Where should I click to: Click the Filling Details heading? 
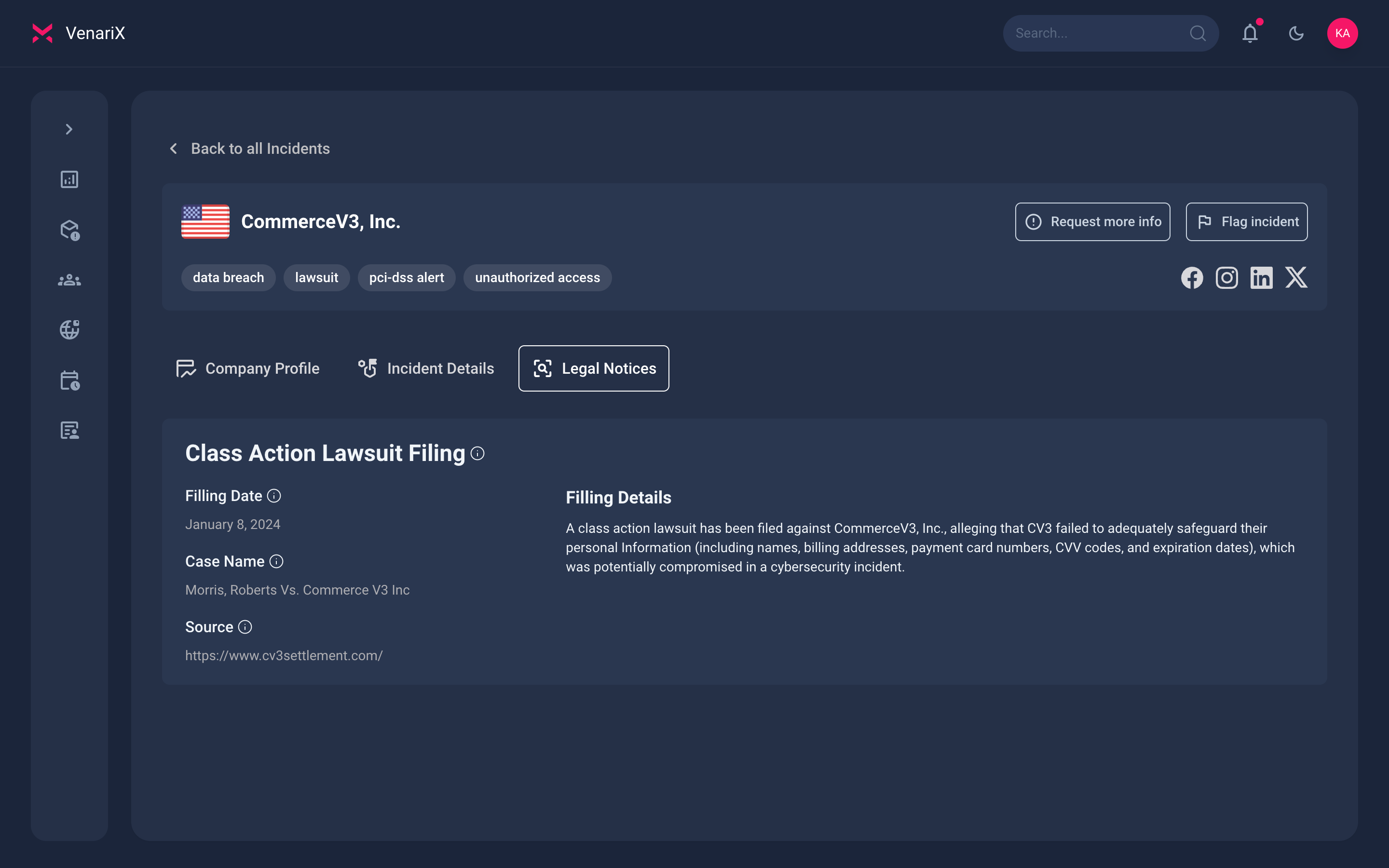click(618, 498)
